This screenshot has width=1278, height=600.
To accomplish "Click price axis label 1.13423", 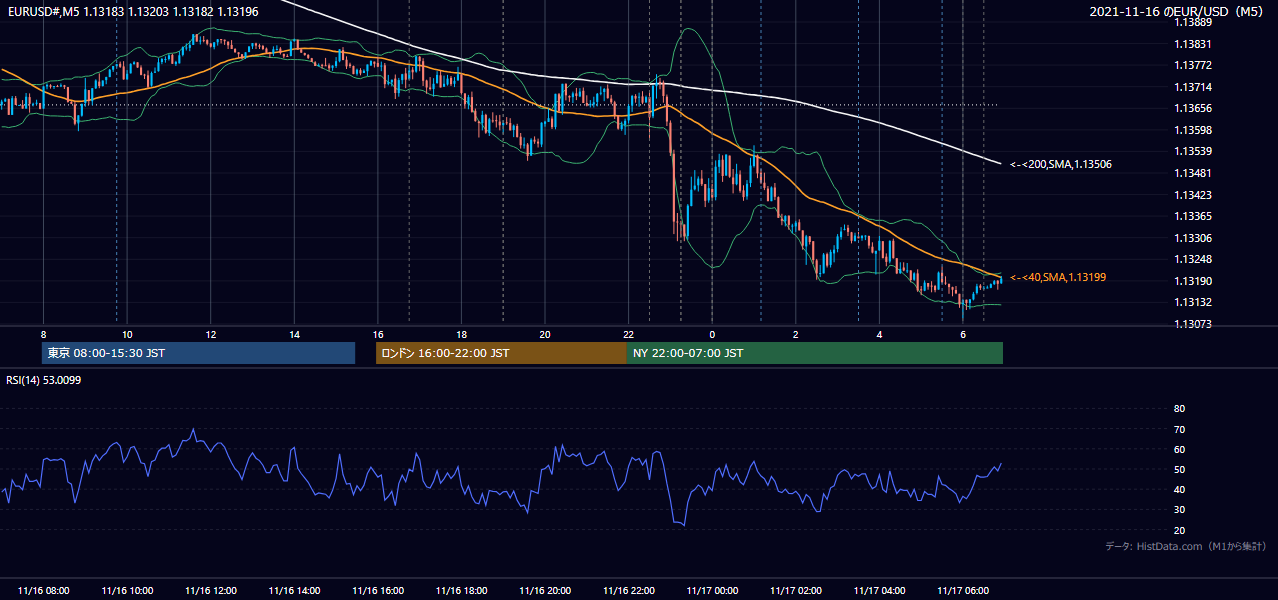I will pyautogui.click(x=1193, y=195).
